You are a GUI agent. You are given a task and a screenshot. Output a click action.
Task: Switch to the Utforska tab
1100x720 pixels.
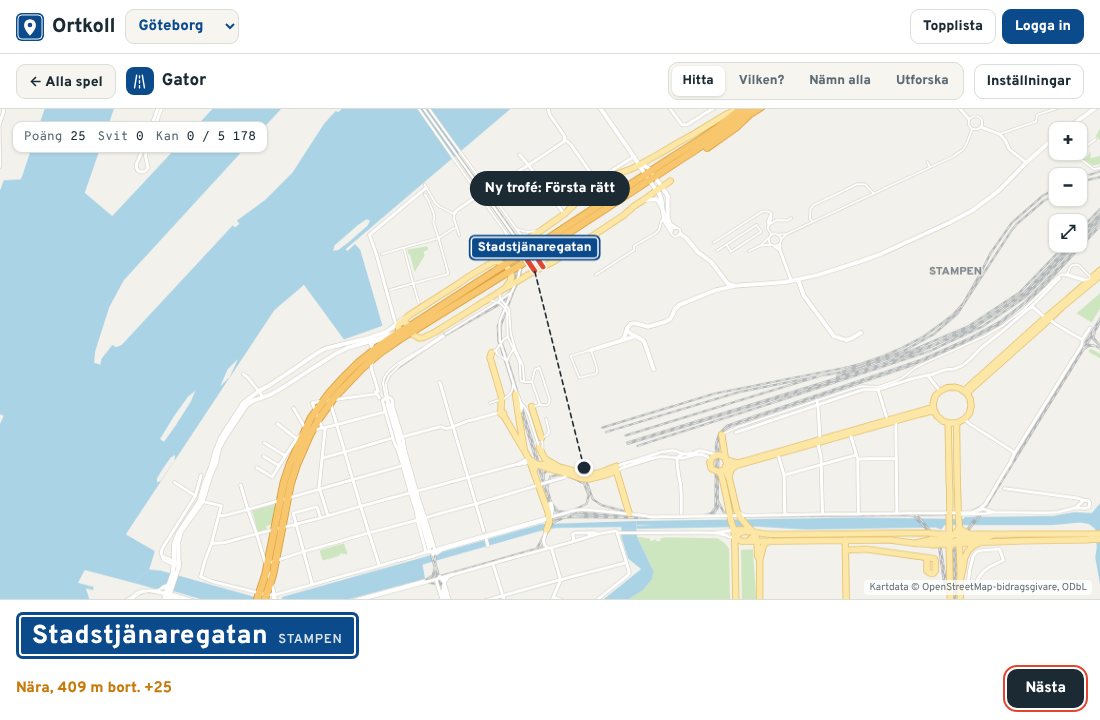(922, 80)
